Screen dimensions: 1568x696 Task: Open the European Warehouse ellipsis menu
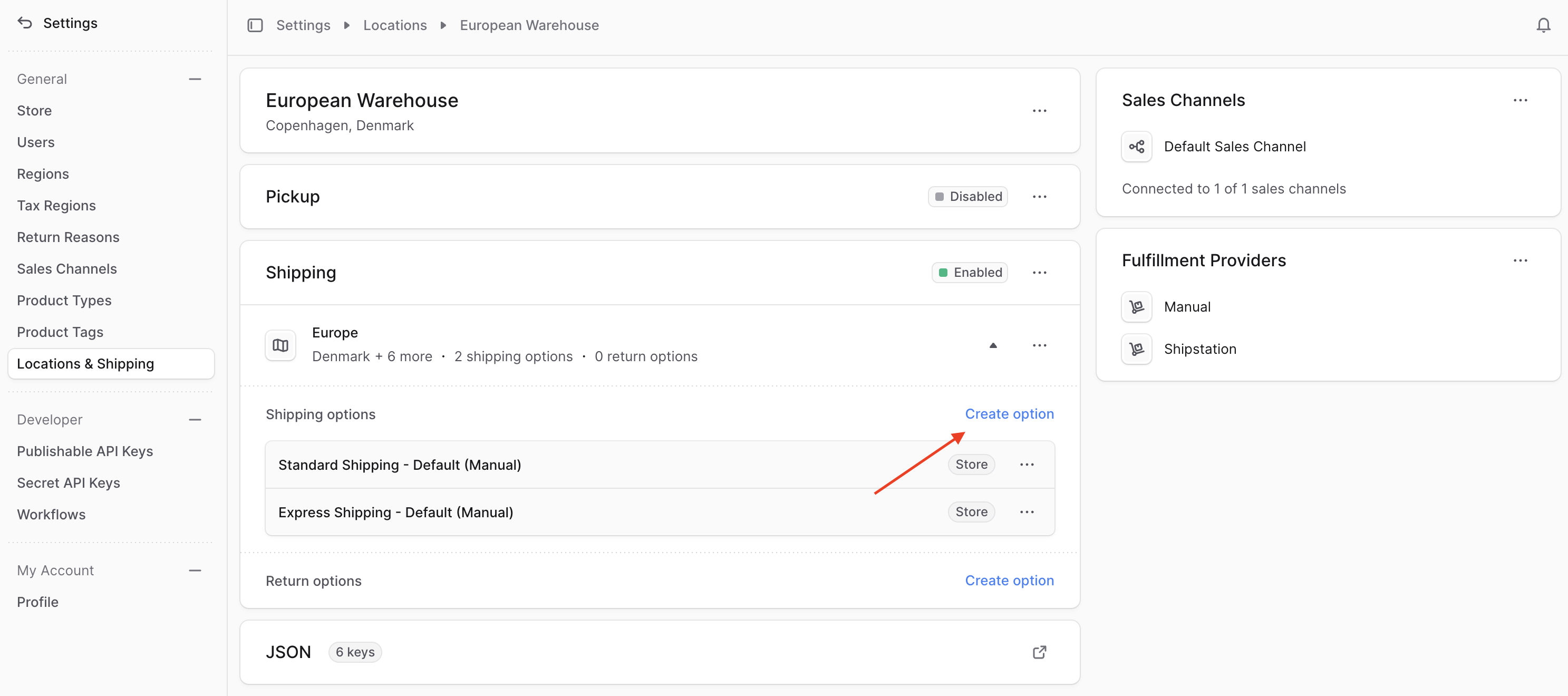tap(1039, 110)
